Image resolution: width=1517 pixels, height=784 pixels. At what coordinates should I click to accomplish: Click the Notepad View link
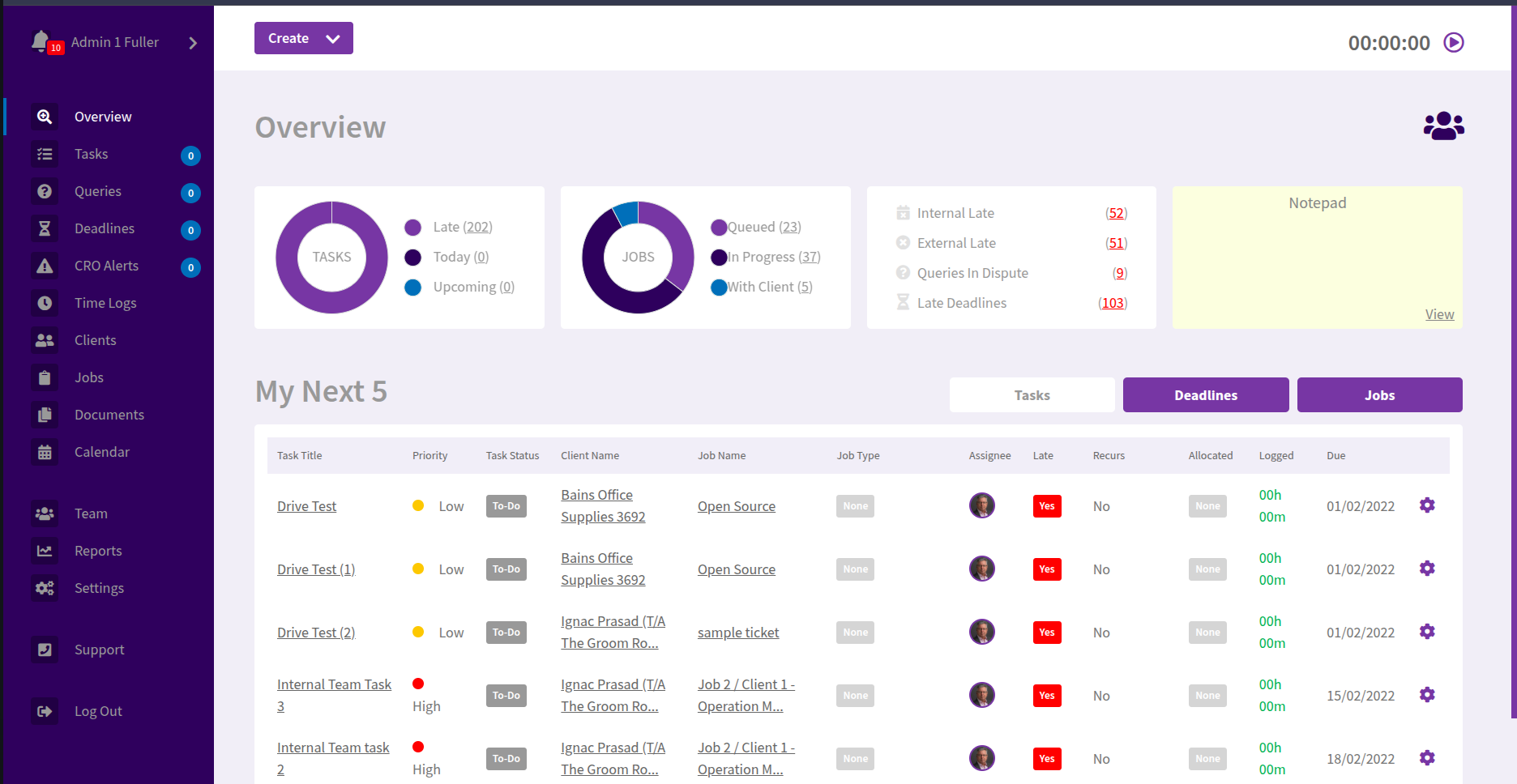[x=1439, y=314]
